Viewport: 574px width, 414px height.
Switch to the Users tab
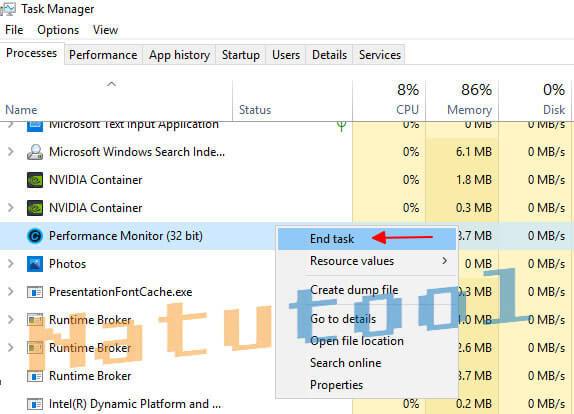[x=286, y=55]
